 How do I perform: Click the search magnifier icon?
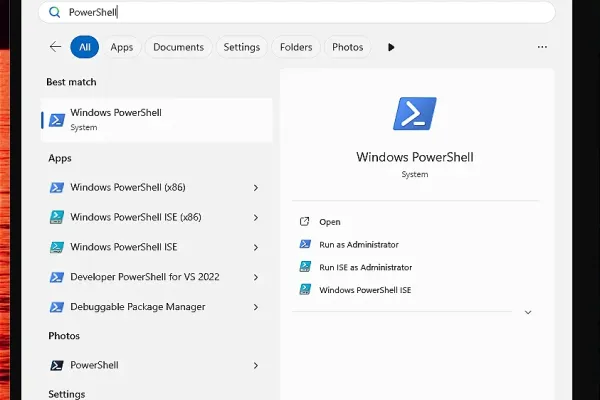pyautogui.click(x=55, y=12)
